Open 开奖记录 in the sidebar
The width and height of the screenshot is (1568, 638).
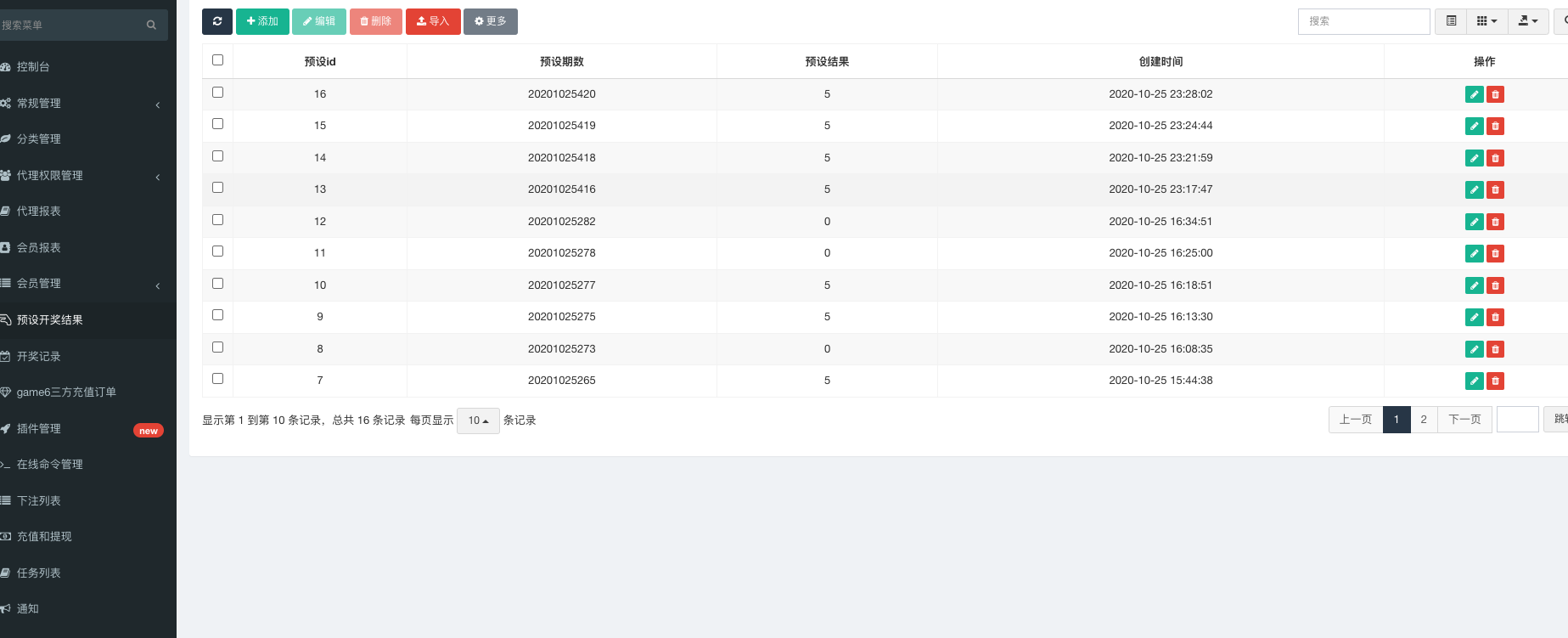point(88,356)
